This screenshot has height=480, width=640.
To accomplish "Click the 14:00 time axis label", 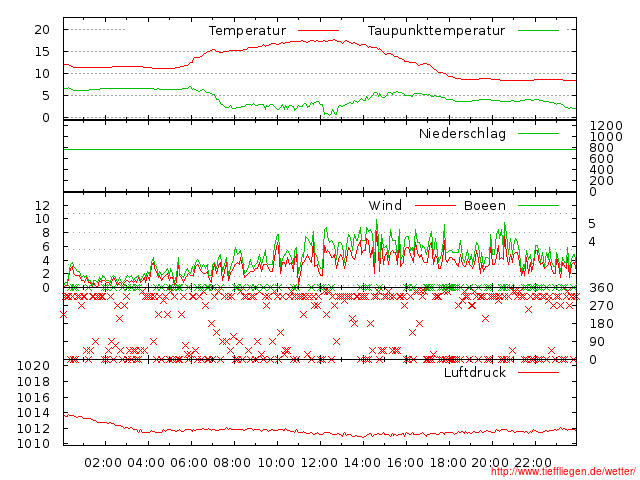I will 362,463.
